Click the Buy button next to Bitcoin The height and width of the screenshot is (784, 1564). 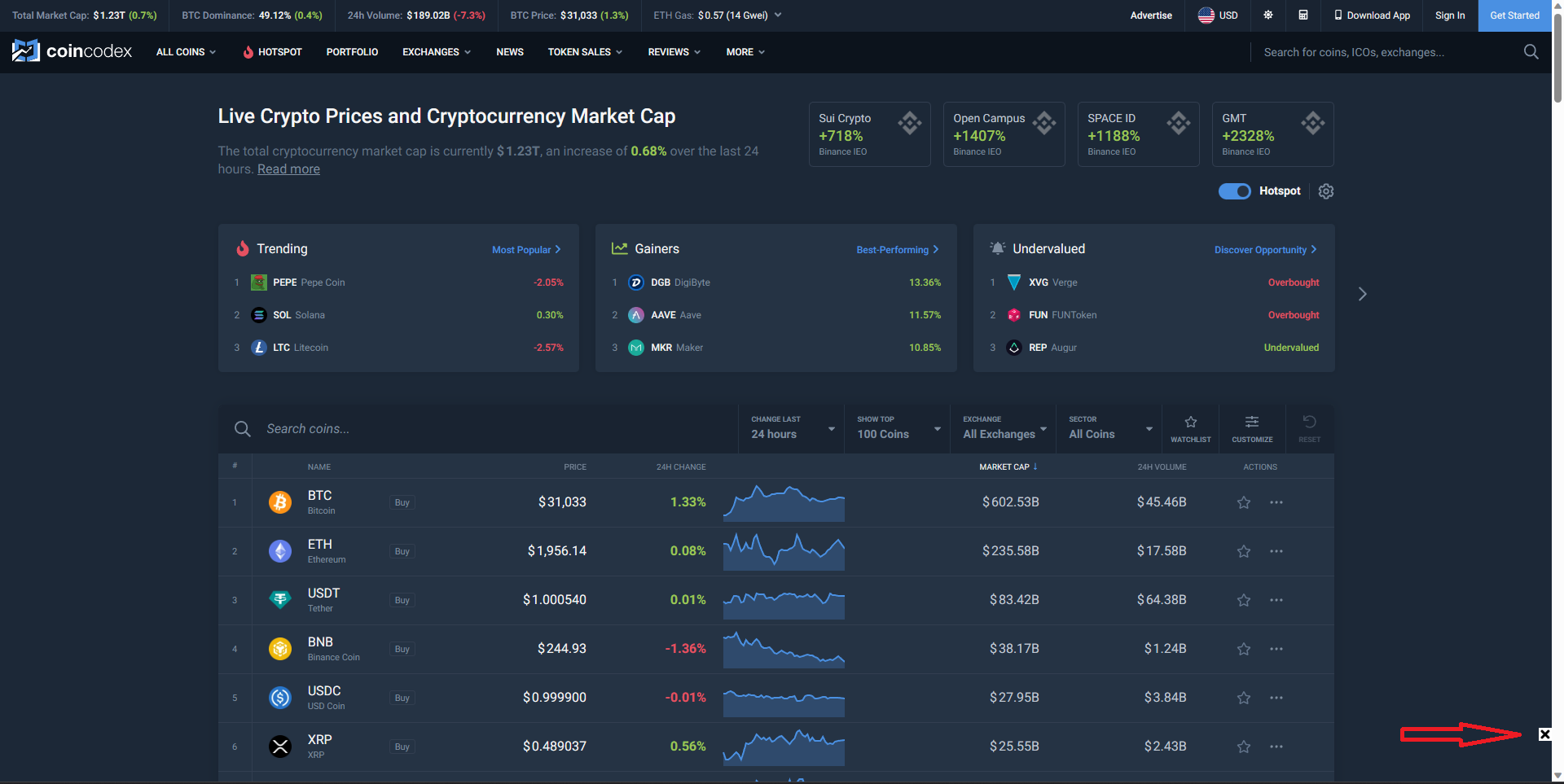point(401,502)
